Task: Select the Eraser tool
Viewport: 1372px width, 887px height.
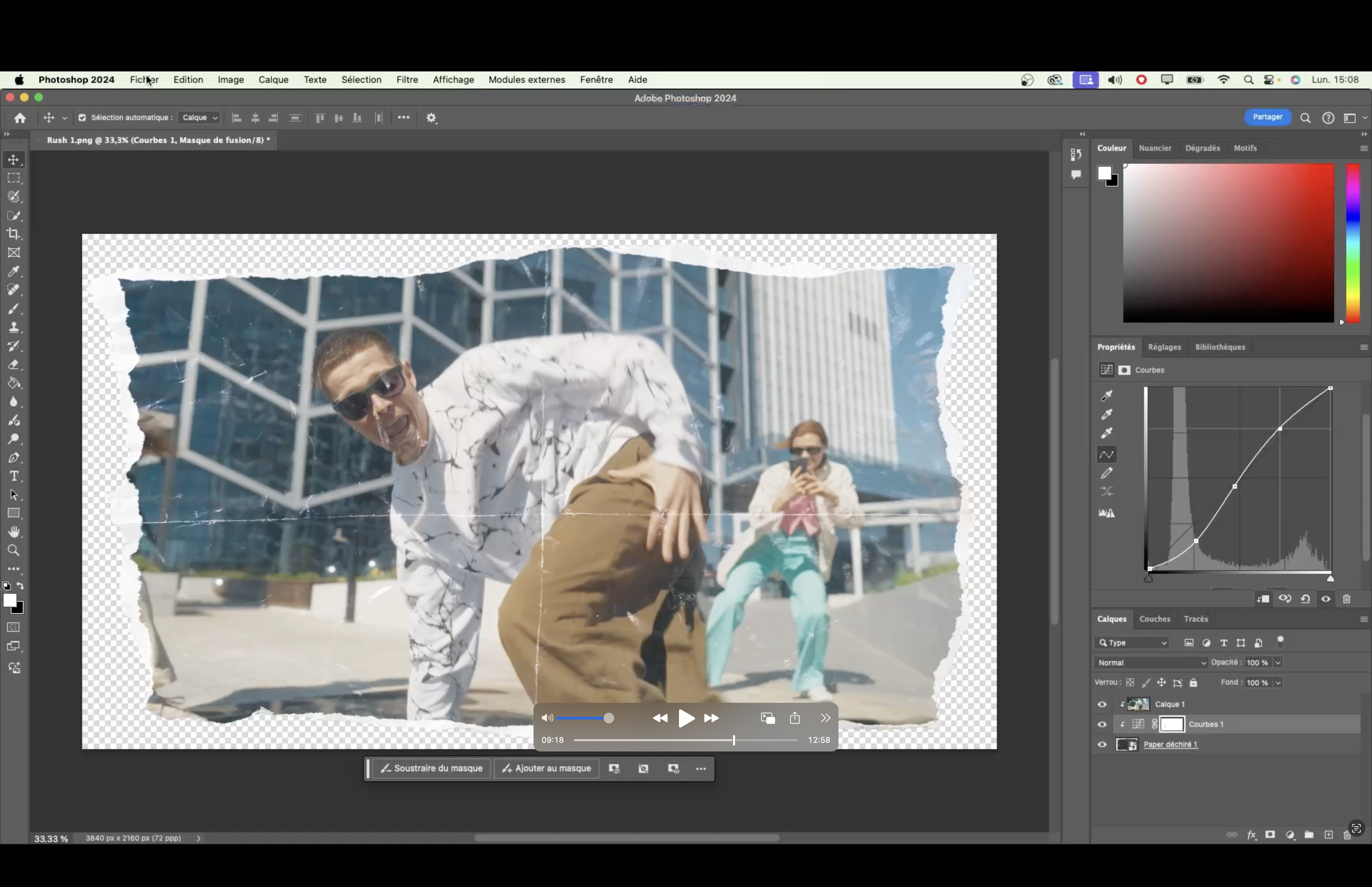Action: click(14, 365)
